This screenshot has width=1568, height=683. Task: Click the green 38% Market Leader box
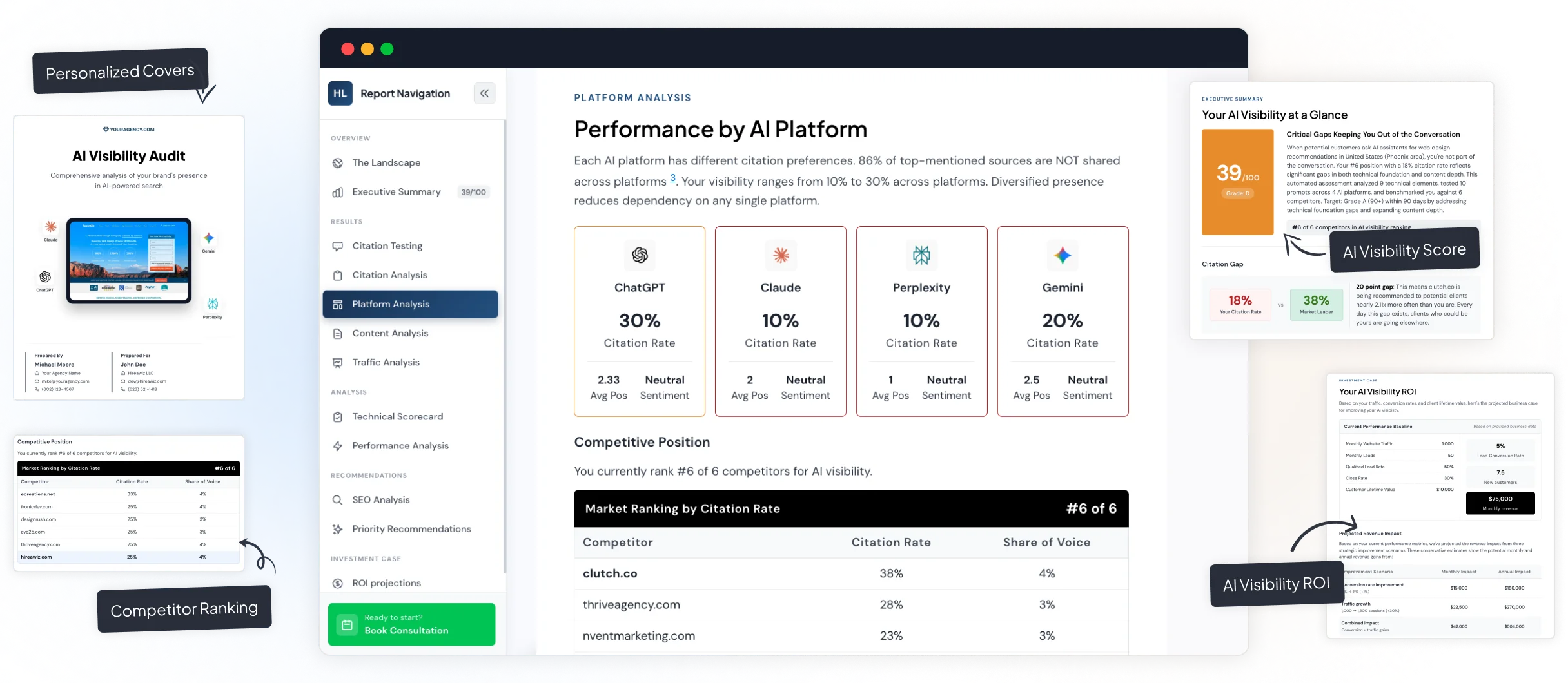(1316, 305)
